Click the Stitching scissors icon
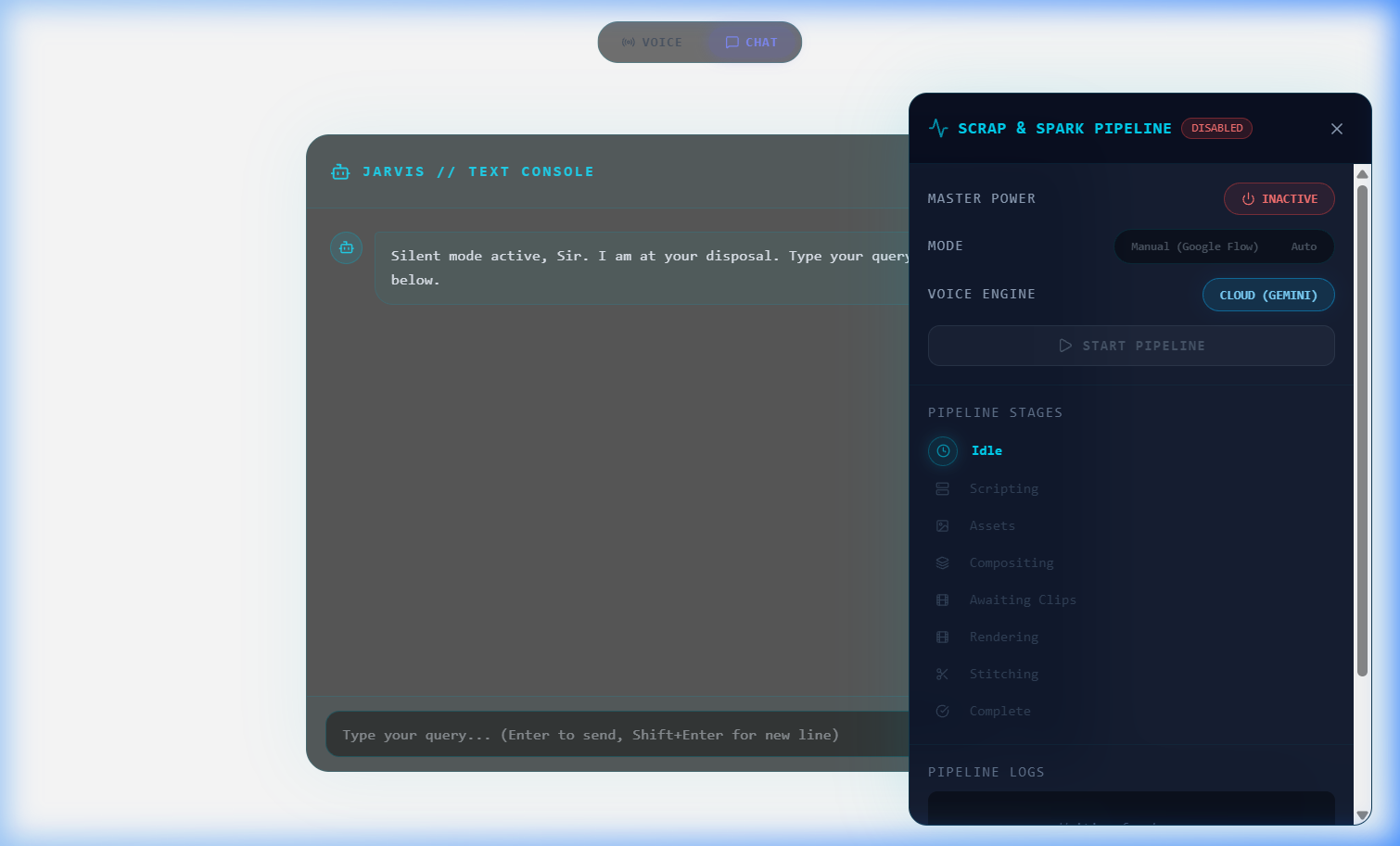The image size is (1400, 846). point(942,674)
